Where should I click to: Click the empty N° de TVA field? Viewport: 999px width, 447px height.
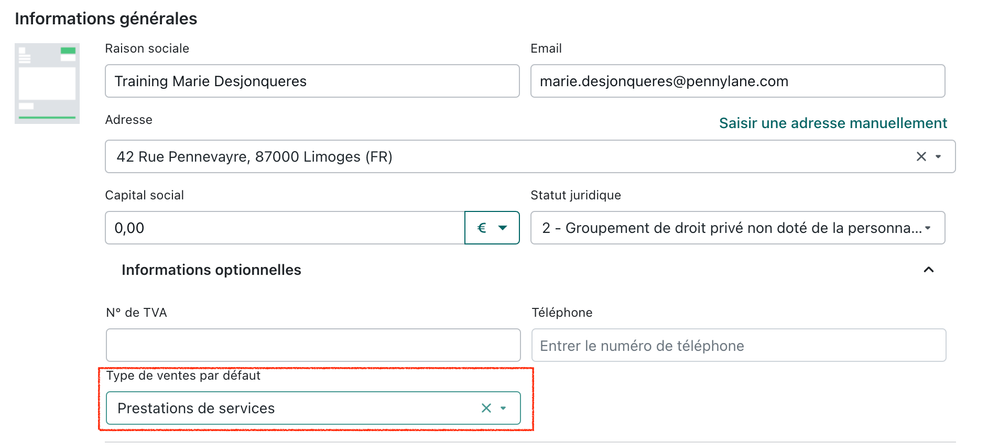[312, 345]
